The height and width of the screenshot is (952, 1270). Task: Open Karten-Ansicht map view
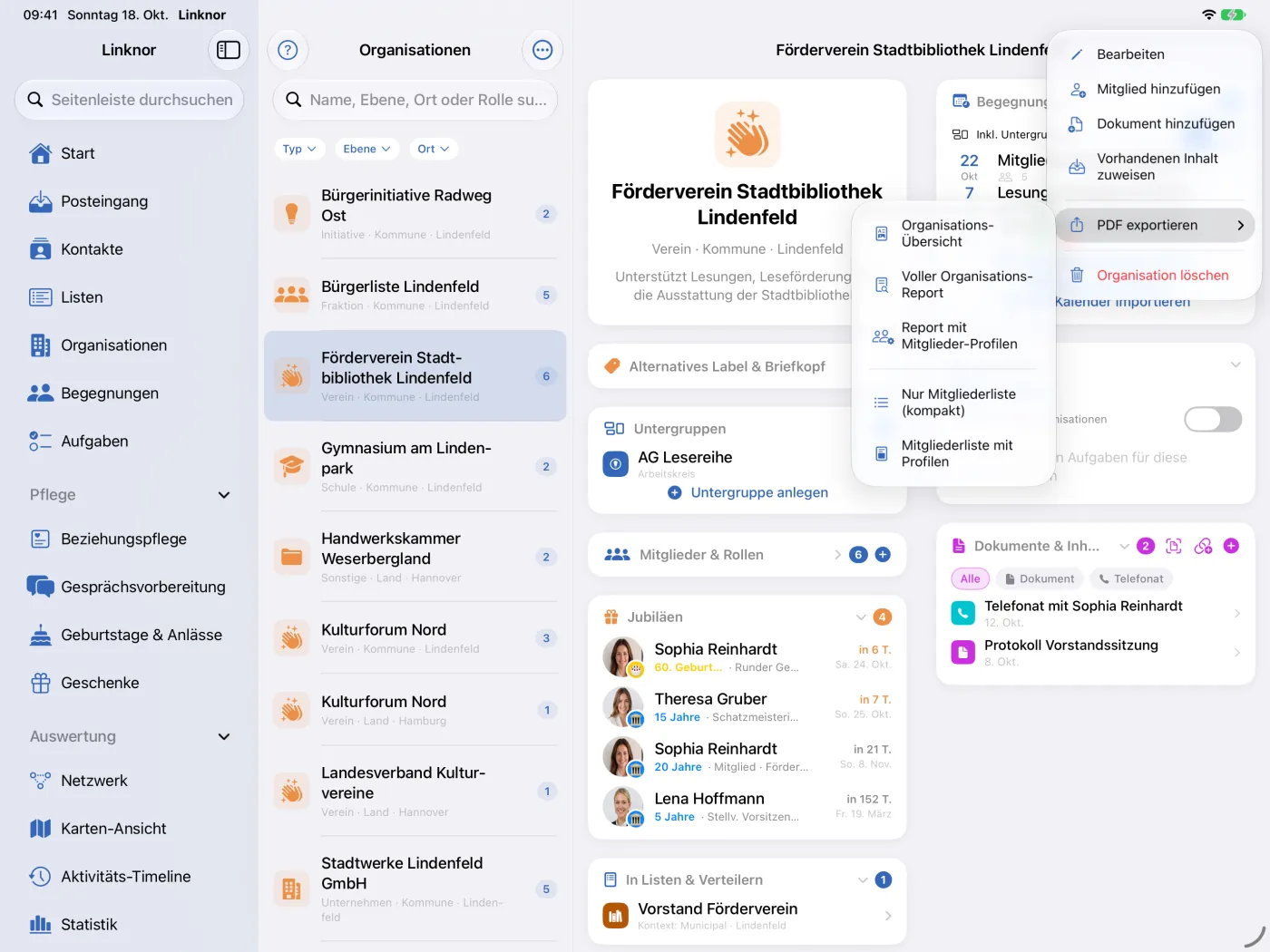pos(129,829)
